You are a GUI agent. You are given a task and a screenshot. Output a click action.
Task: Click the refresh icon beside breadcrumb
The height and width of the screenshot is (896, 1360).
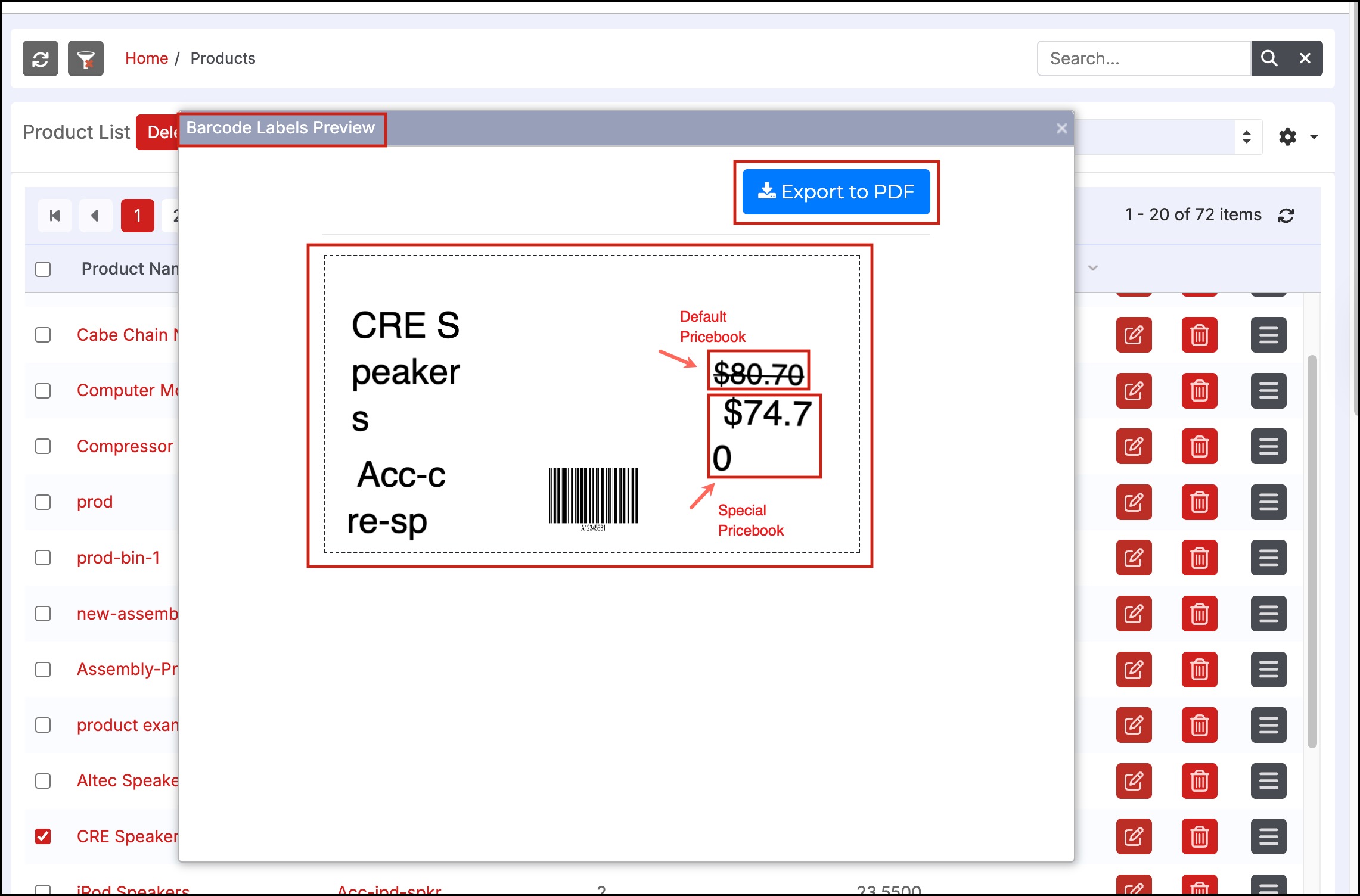[x=41, y=58]
